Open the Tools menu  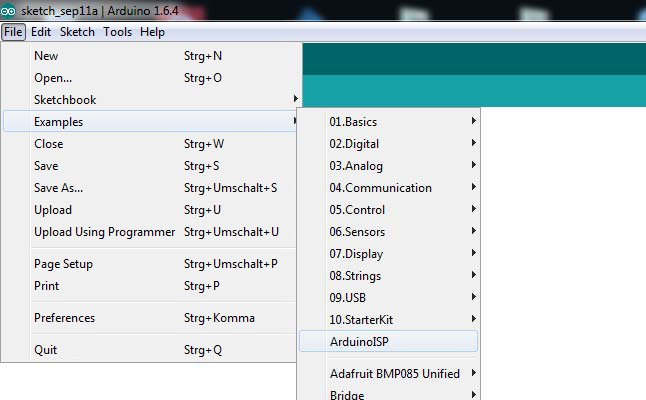click(x=117, y=32)
